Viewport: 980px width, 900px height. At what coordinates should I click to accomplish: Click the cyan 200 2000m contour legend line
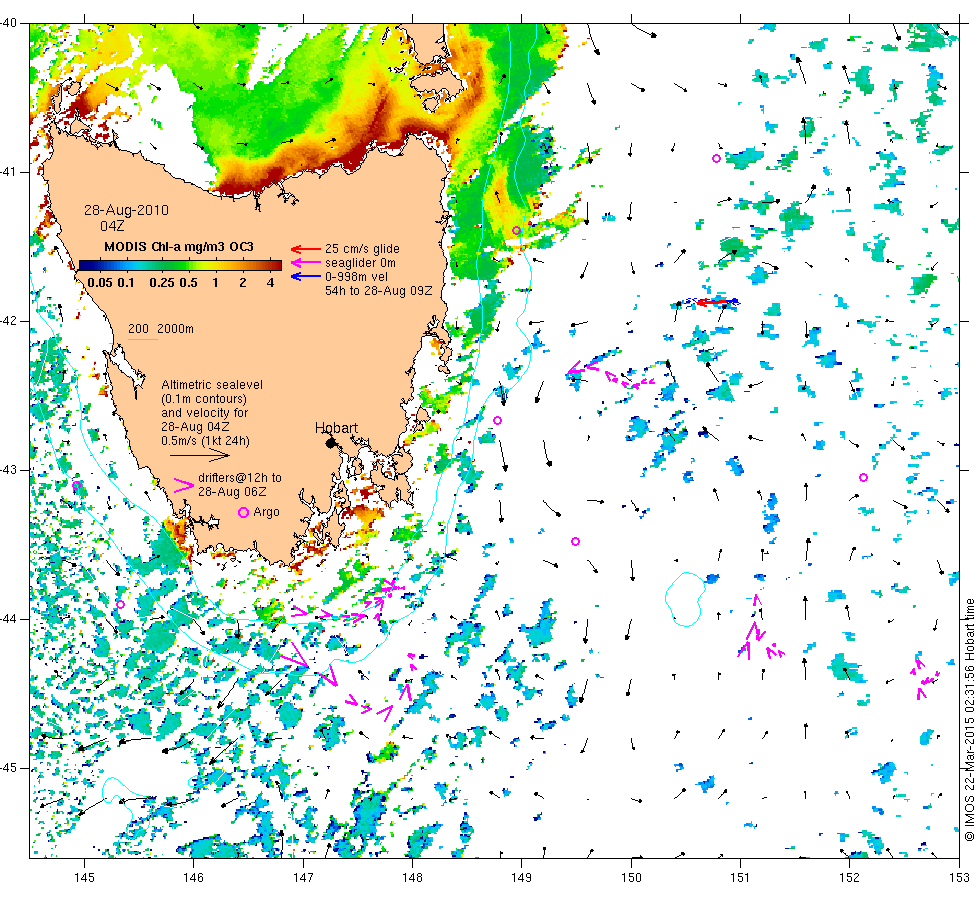[142, 339]
